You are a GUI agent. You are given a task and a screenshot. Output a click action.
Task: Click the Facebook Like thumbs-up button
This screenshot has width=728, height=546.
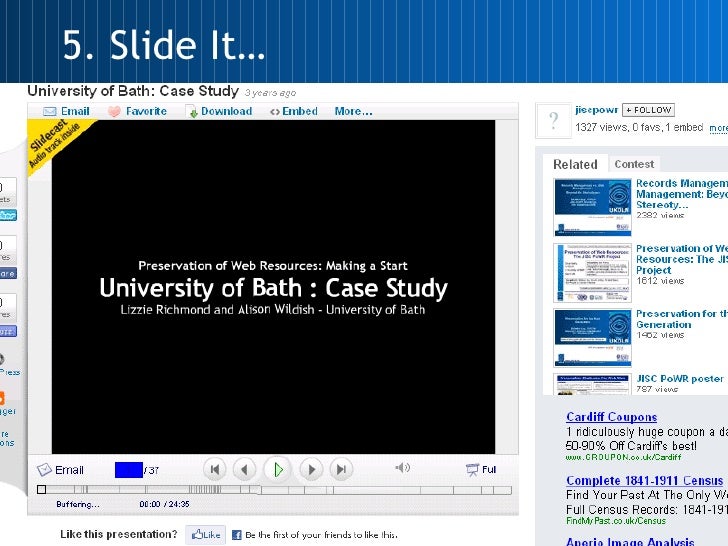point(206,534)
